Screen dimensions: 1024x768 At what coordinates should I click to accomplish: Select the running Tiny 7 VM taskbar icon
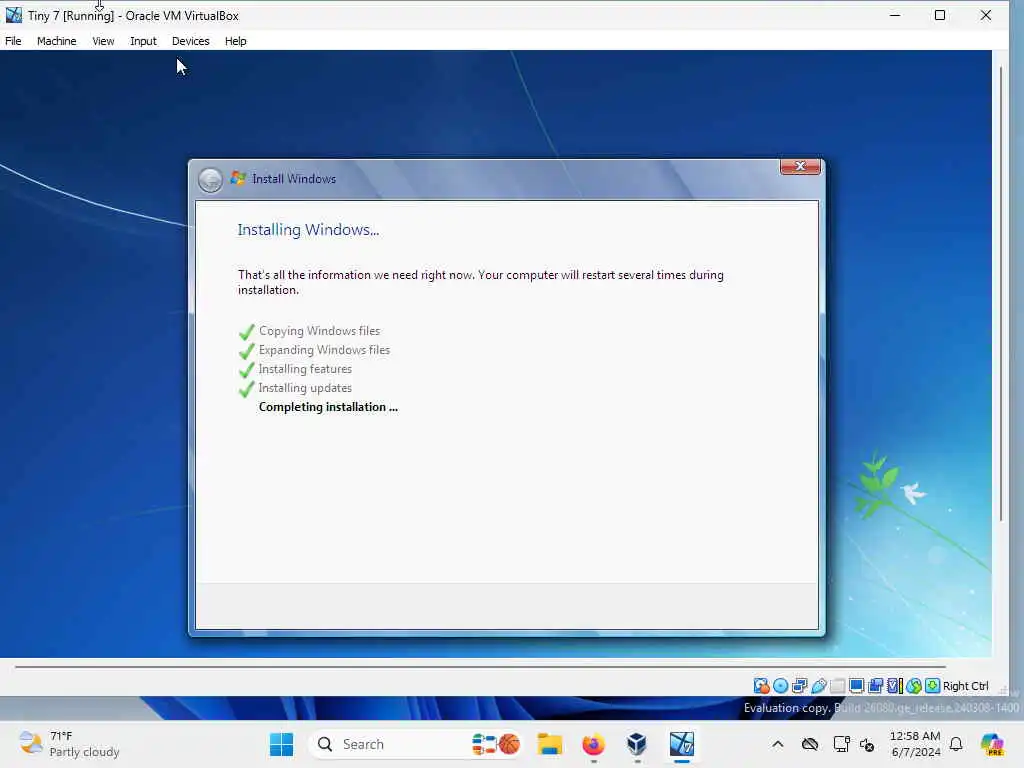point(681,744)
